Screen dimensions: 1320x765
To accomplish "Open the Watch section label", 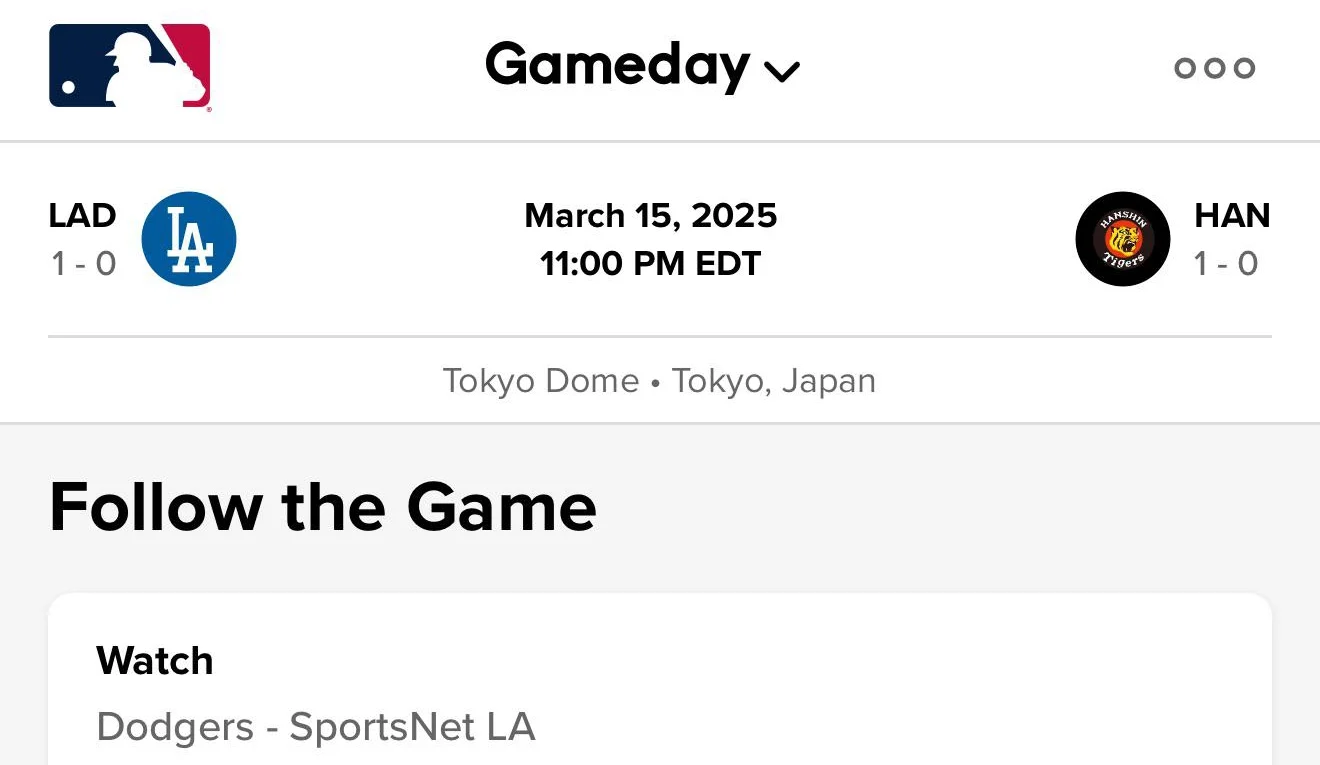I will click(155, 661).
